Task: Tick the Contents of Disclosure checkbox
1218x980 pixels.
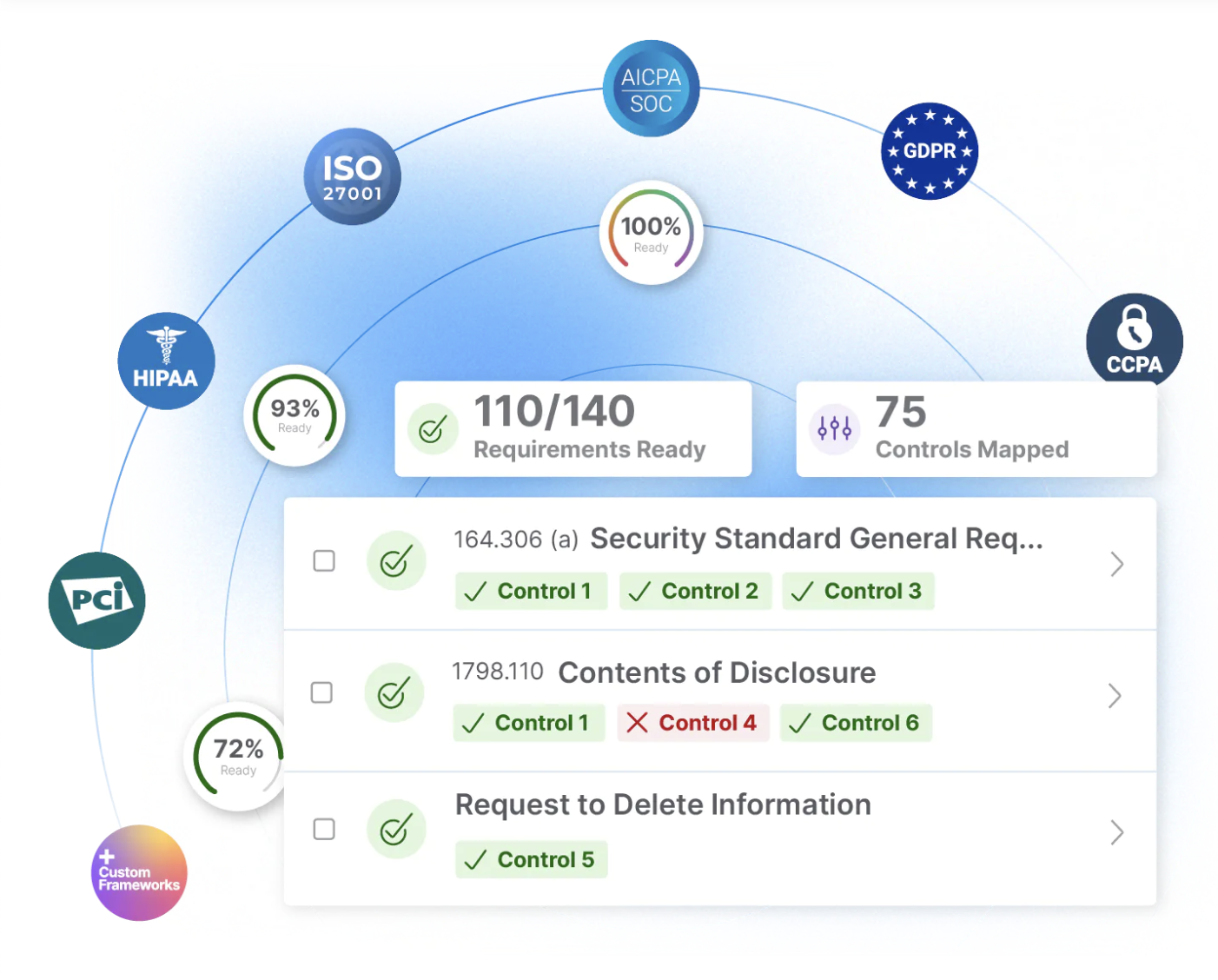Action: pos(321,692)
